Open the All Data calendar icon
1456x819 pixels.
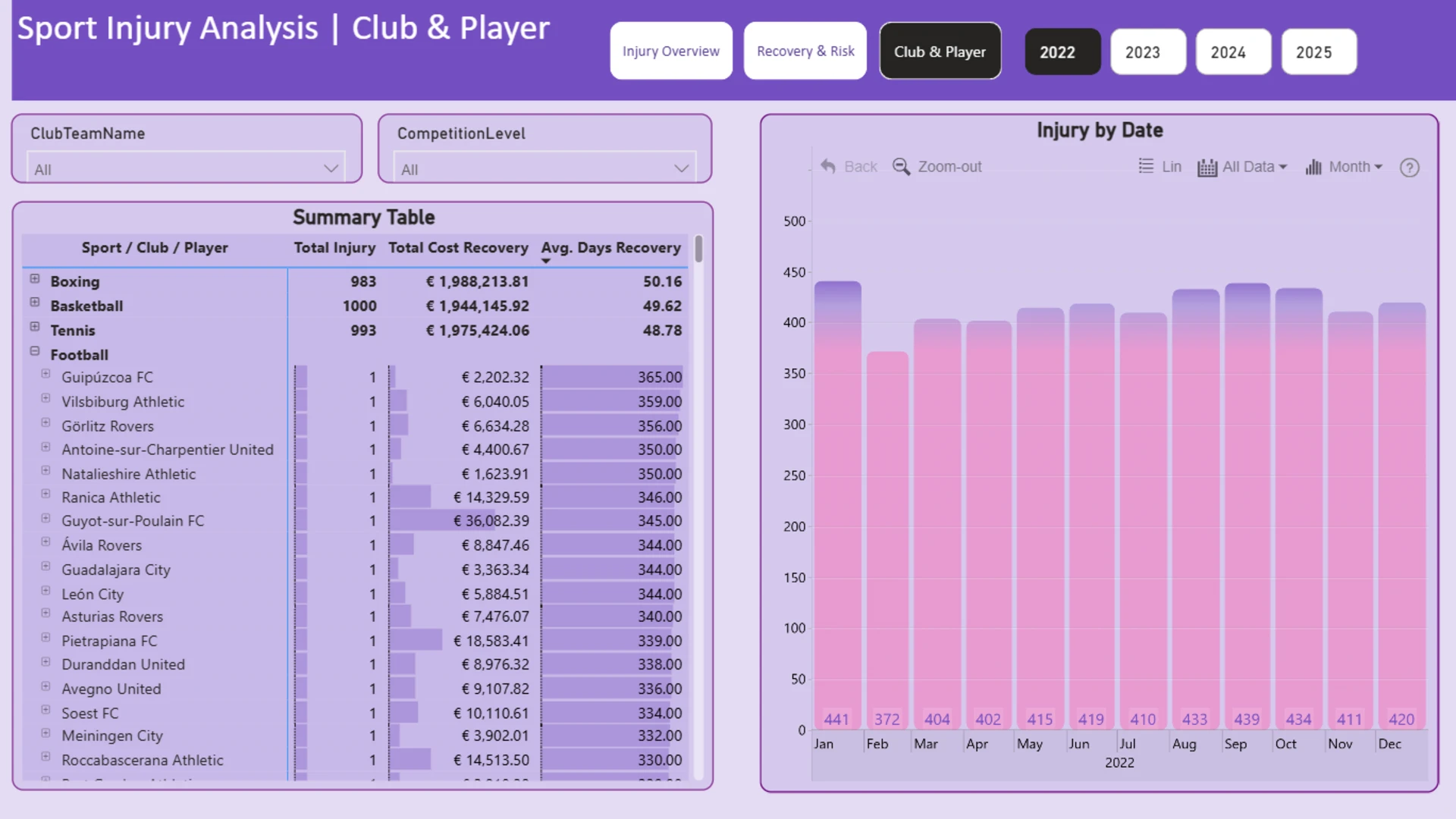coord(1207,168)
